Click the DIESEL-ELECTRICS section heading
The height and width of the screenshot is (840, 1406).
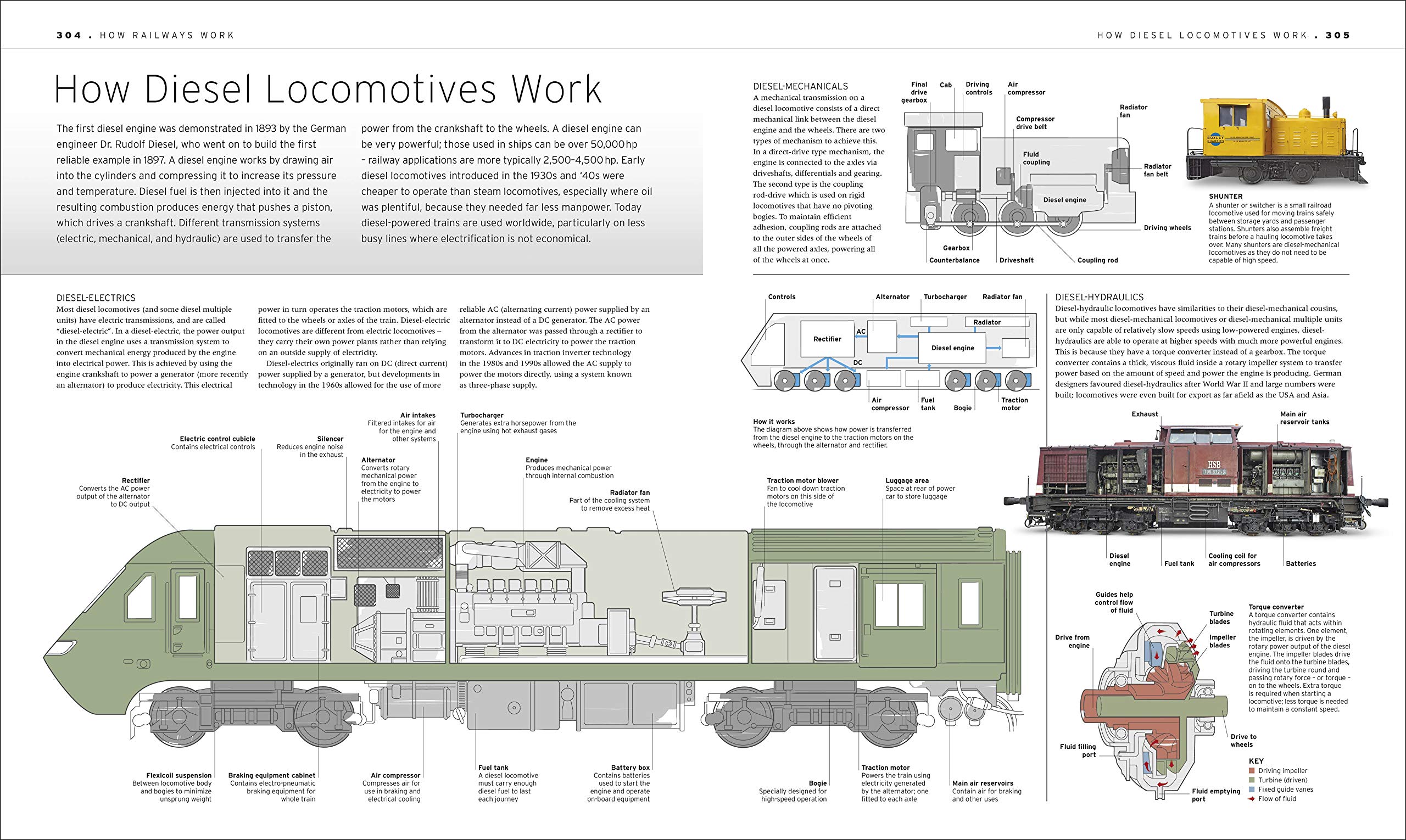[96, 298]
